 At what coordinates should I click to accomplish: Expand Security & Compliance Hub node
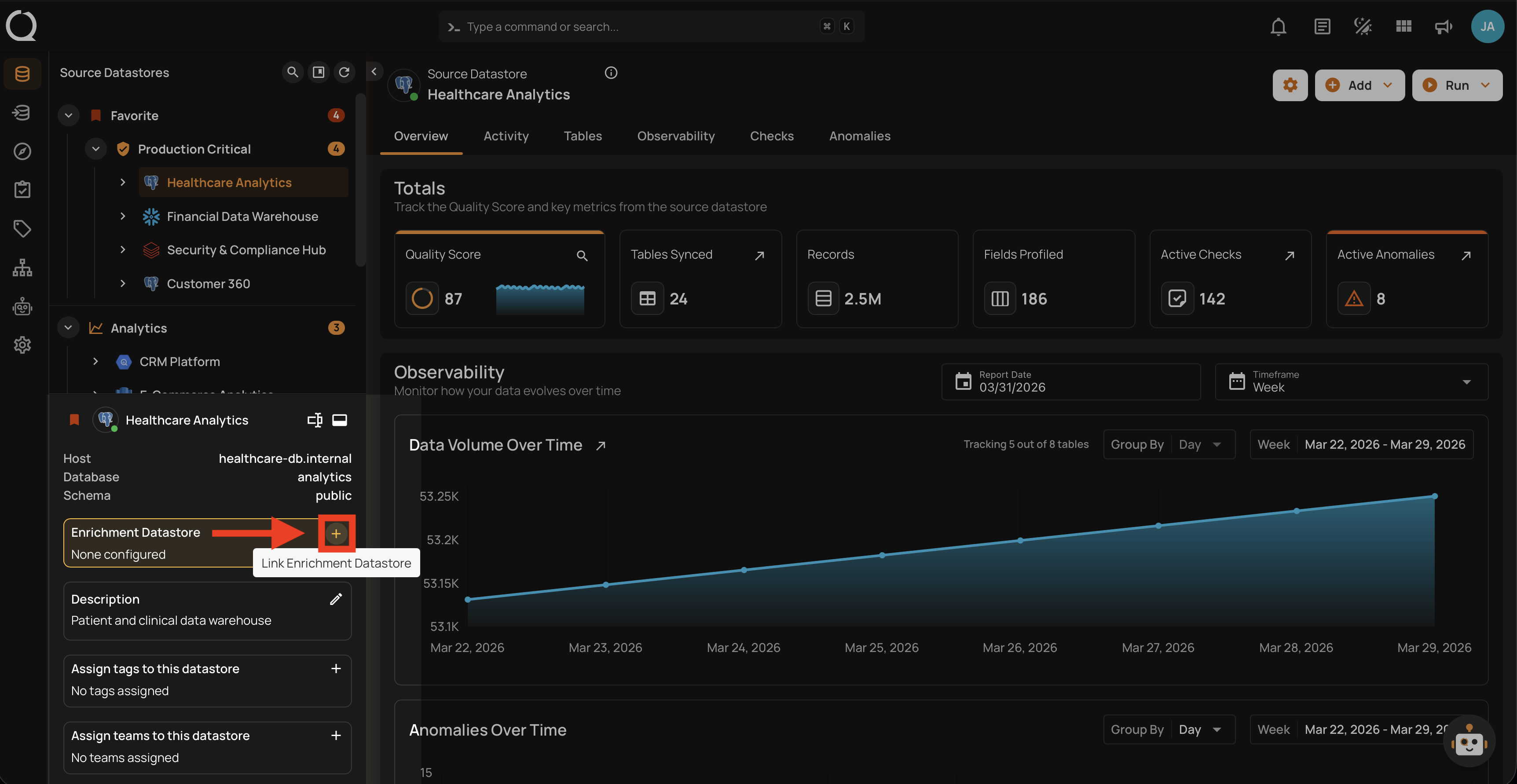coord(122,250)
